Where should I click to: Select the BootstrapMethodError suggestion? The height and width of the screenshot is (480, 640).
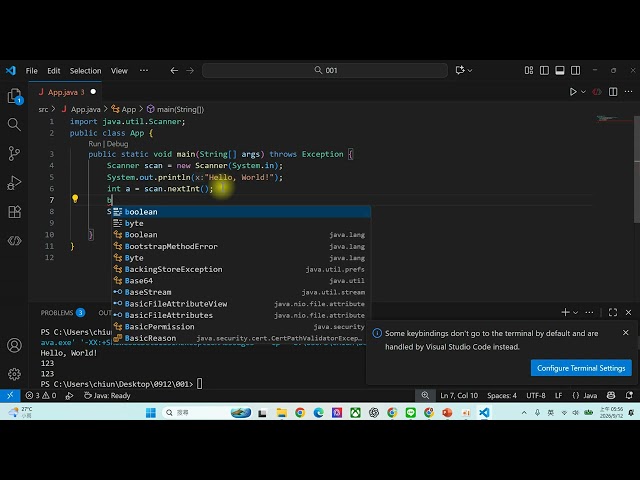[x=241, y=246]
